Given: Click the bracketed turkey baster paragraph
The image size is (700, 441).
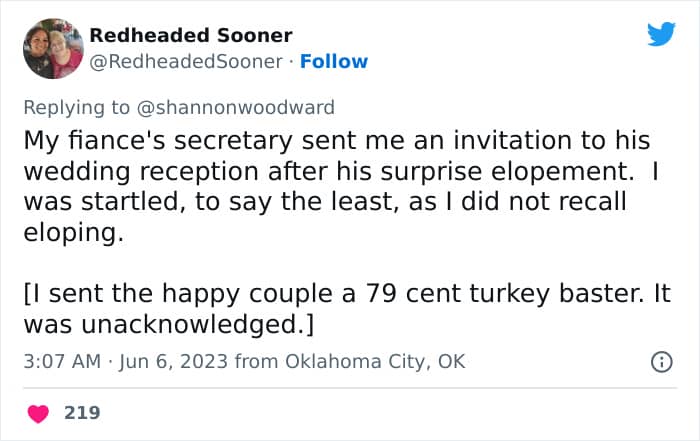Looking at the screenshot, I should pyautogui.click(x=340, y=309).
